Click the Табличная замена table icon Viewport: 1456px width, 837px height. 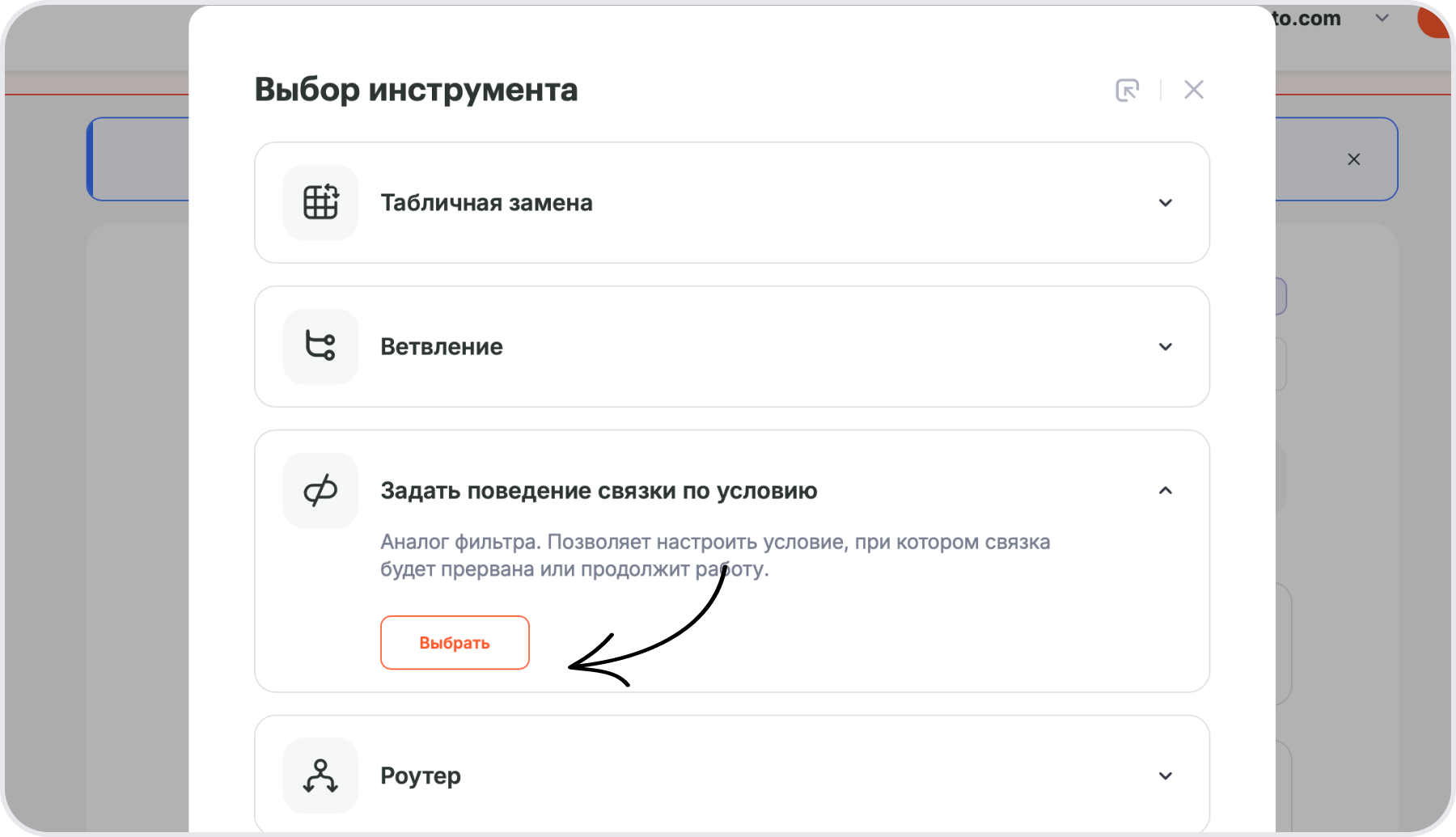[x=320, y=202]
